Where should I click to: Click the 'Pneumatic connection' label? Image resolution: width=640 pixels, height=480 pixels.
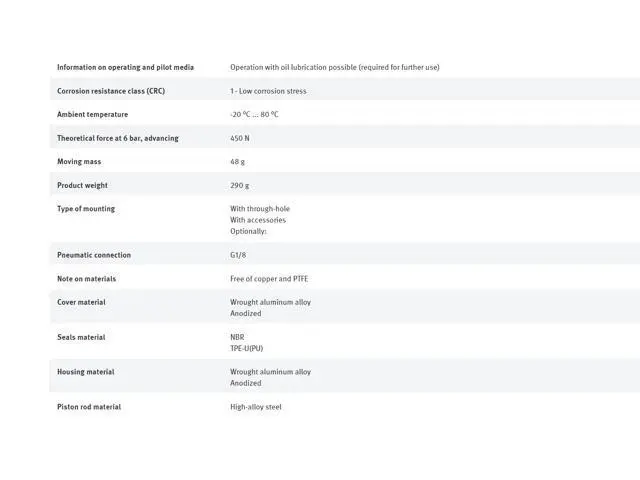click(x=94, y=255)
